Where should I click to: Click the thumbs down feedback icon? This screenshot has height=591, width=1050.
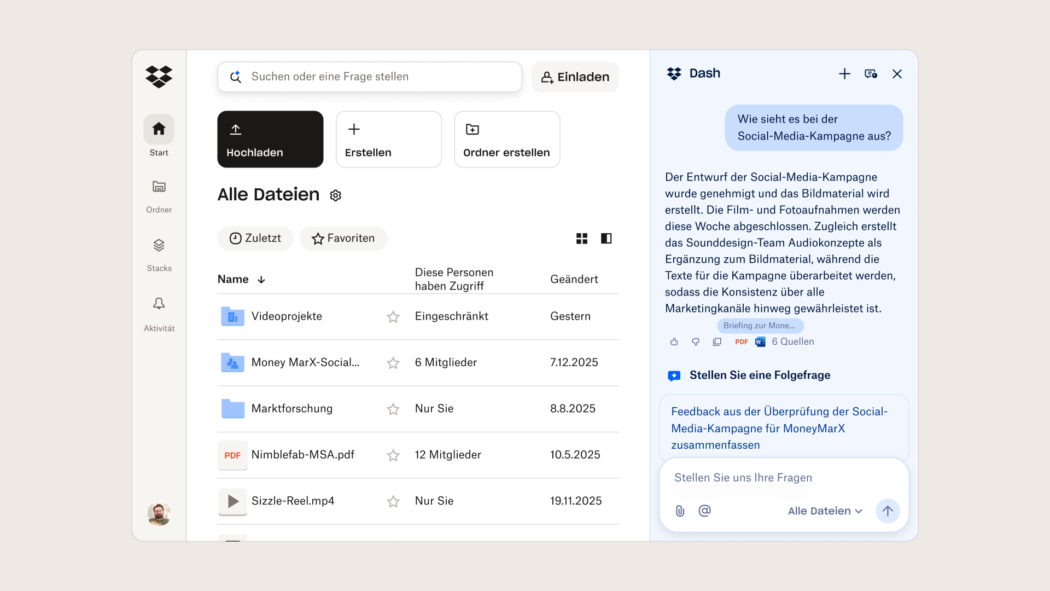pyautogui.click(x=696, y=342)
